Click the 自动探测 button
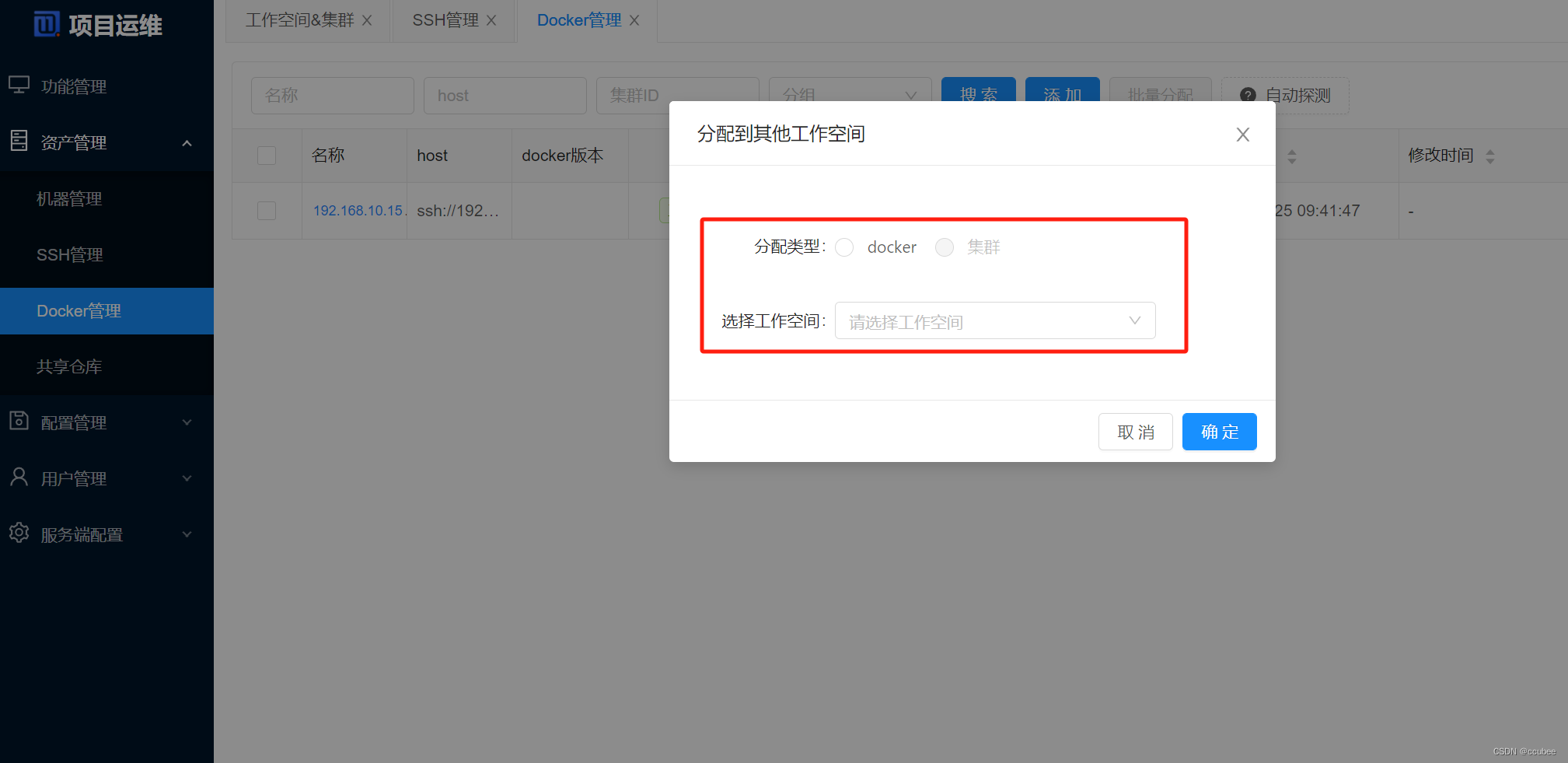1568x763 pixels. pyautogui.click(x=1285, y=95)
